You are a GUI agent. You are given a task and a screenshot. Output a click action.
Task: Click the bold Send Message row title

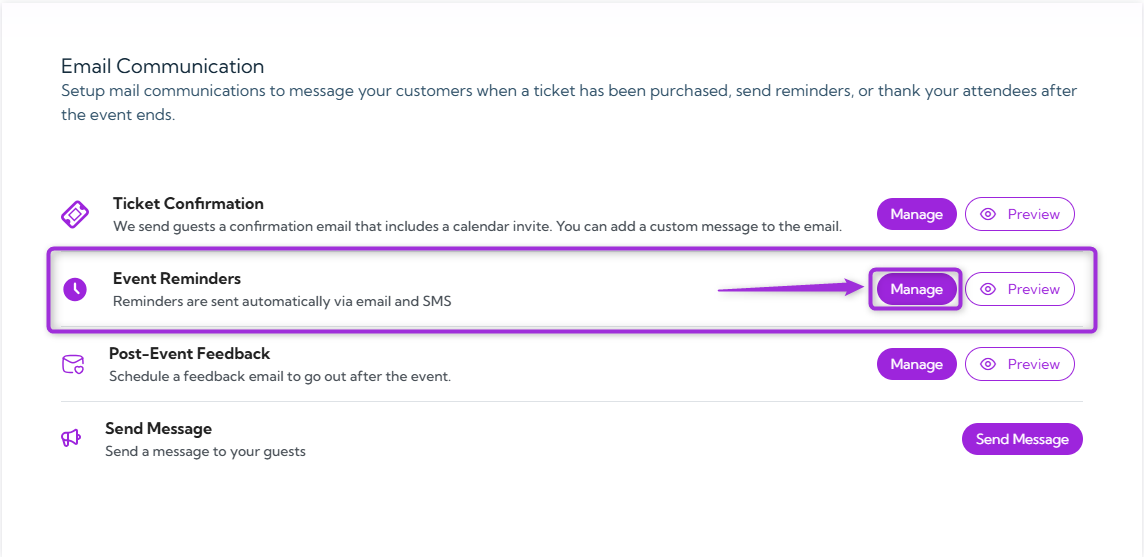tap(158, 429)
